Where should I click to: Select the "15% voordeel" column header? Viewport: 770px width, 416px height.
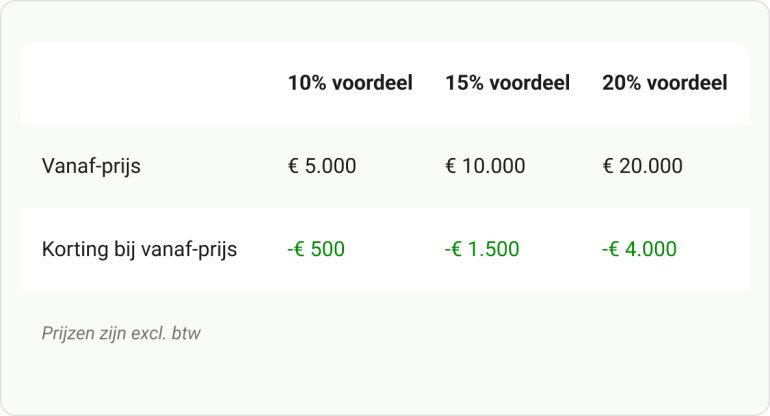tap(507, 83)
